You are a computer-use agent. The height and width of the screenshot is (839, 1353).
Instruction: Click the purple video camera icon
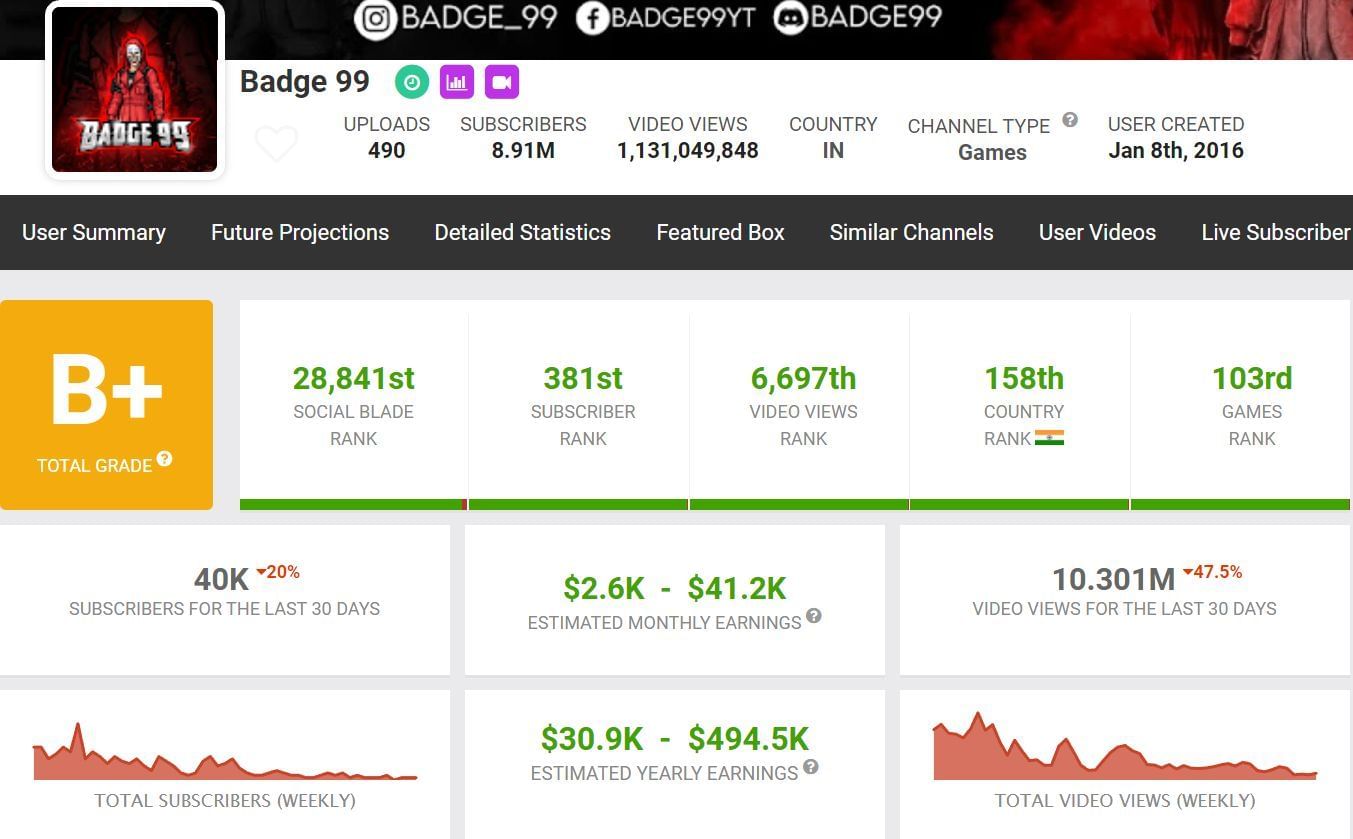[502, 82]
